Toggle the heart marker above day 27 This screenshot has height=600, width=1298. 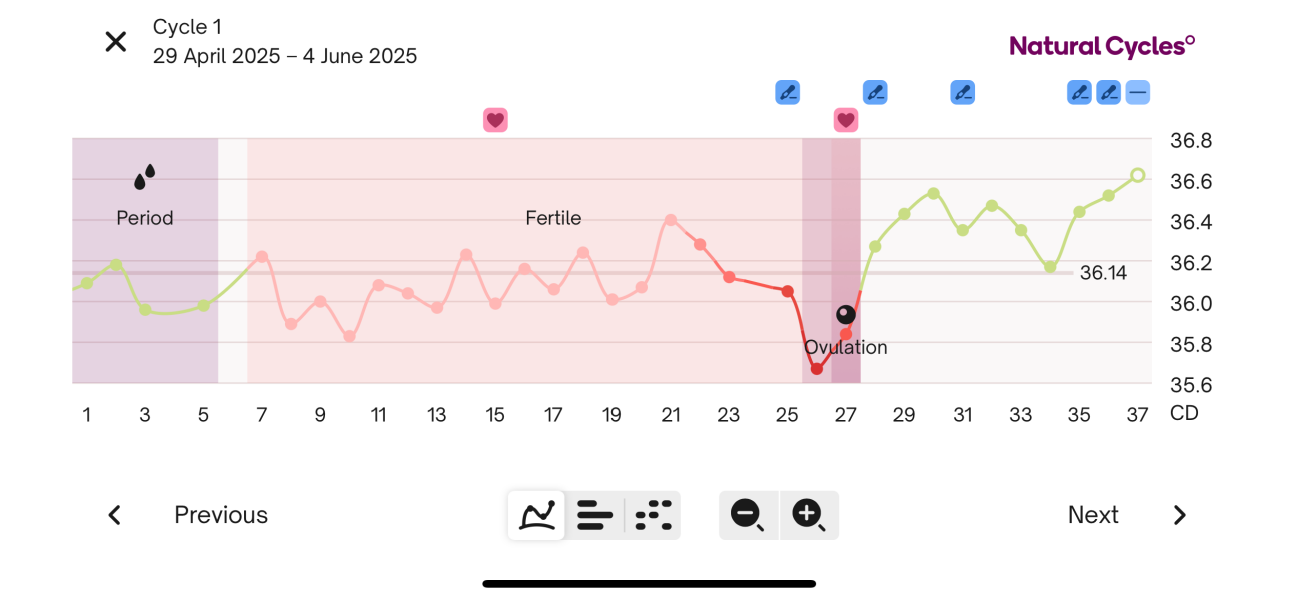tap(846, 119)
